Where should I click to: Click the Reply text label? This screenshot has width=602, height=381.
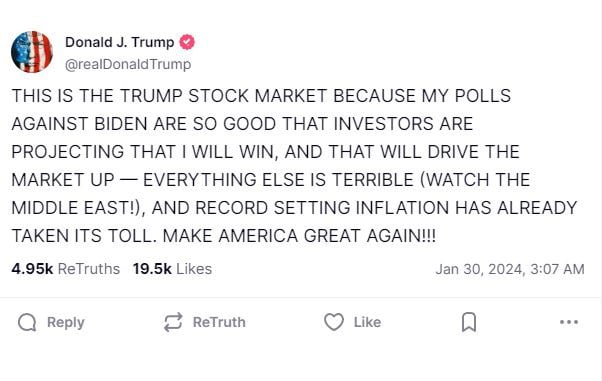pyautogui.click(x=66, y=322)
